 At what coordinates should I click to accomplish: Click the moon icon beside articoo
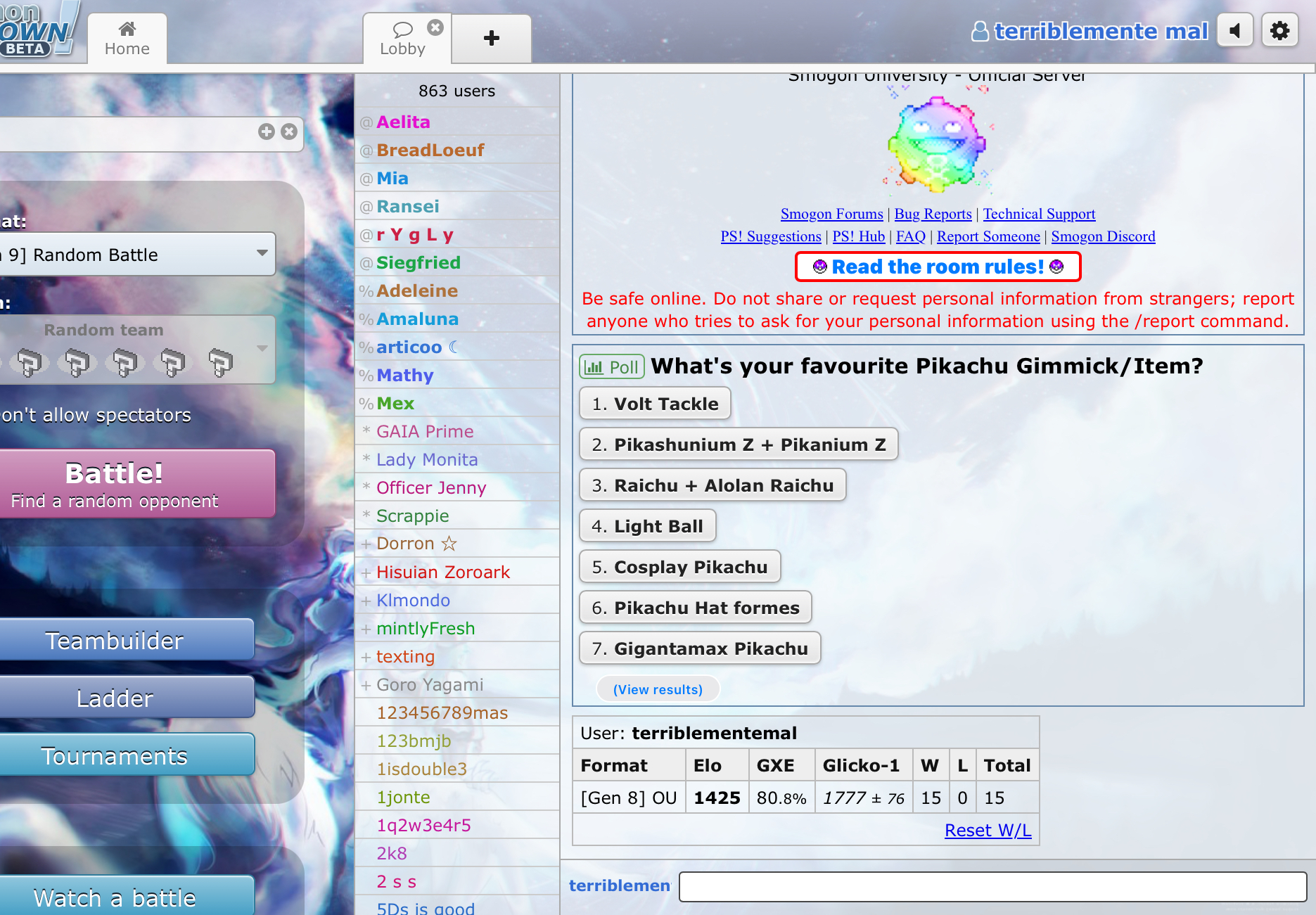[x=454, y=347]
